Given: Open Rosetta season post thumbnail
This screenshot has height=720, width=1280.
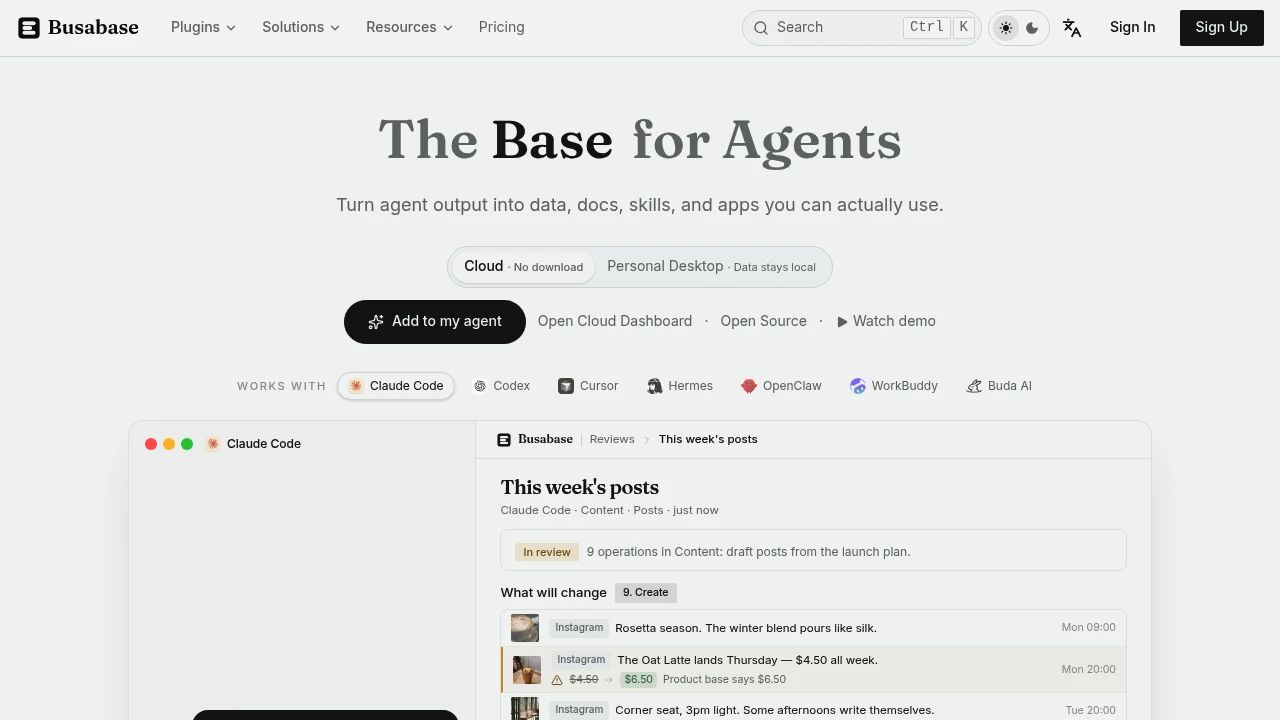Looking at the screenshot, I should tap(525, 628).
